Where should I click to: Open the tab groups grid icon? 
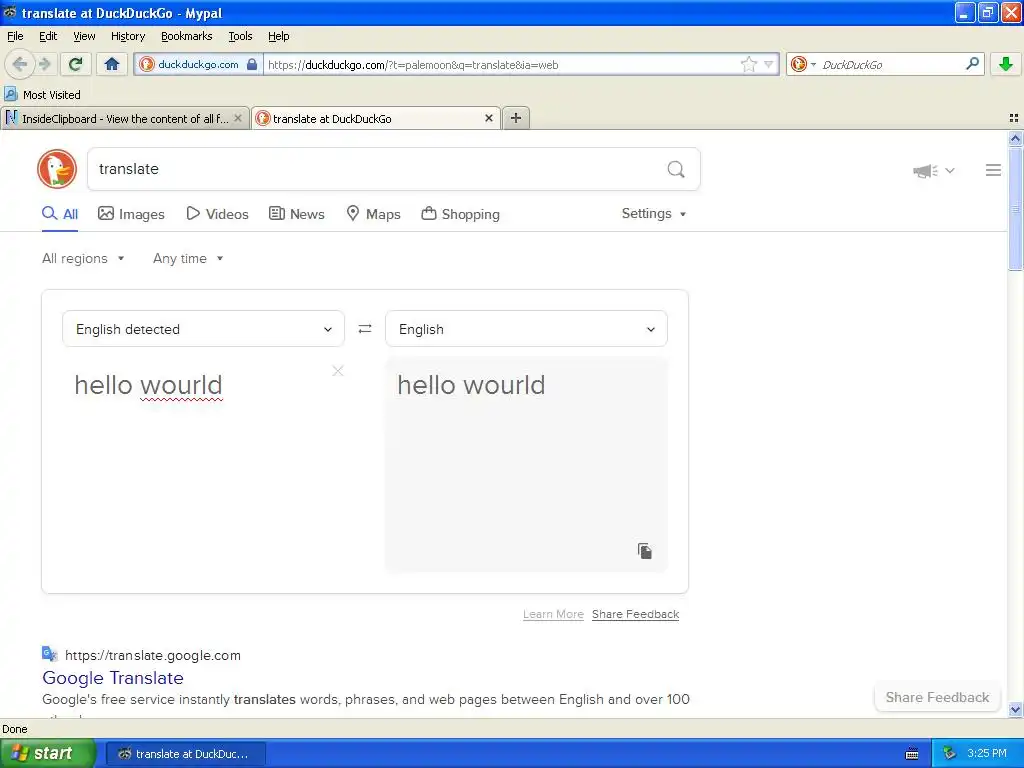point(1014,118)
